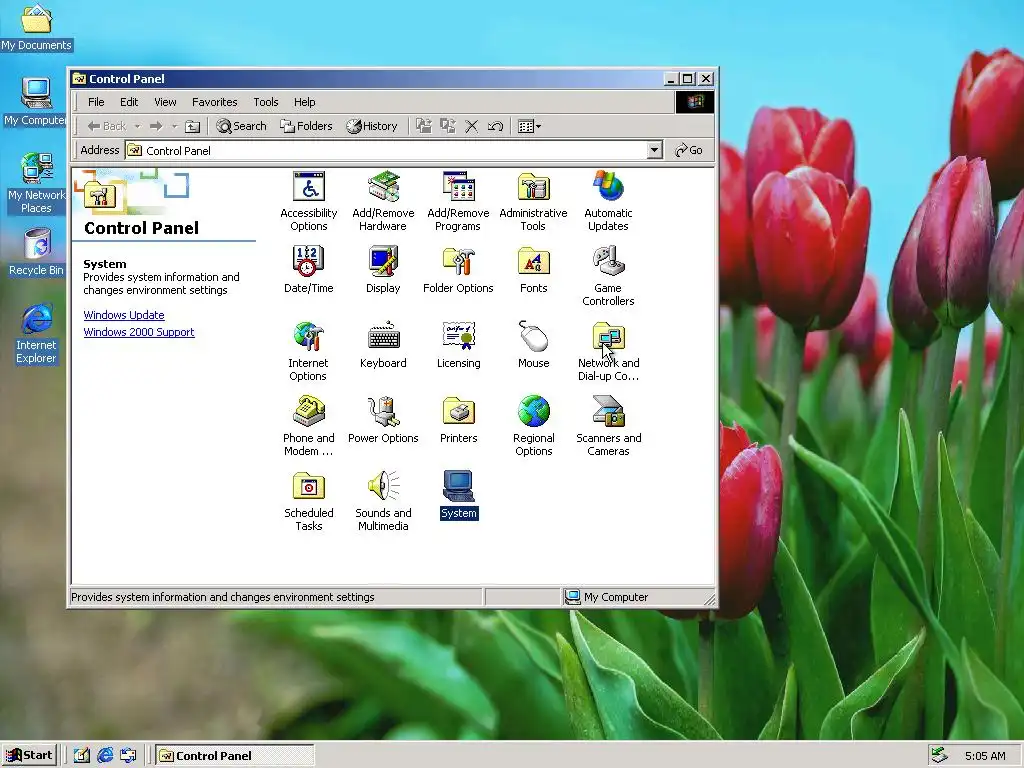
Task: Open the View menu
Action: point(165,102)
